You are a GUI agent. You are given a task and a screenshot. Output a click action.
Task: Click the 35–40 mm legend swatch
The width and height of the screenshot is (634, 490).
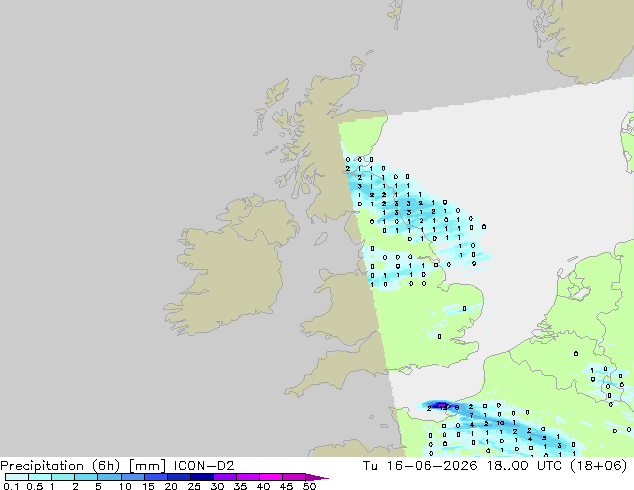[247, 477]
